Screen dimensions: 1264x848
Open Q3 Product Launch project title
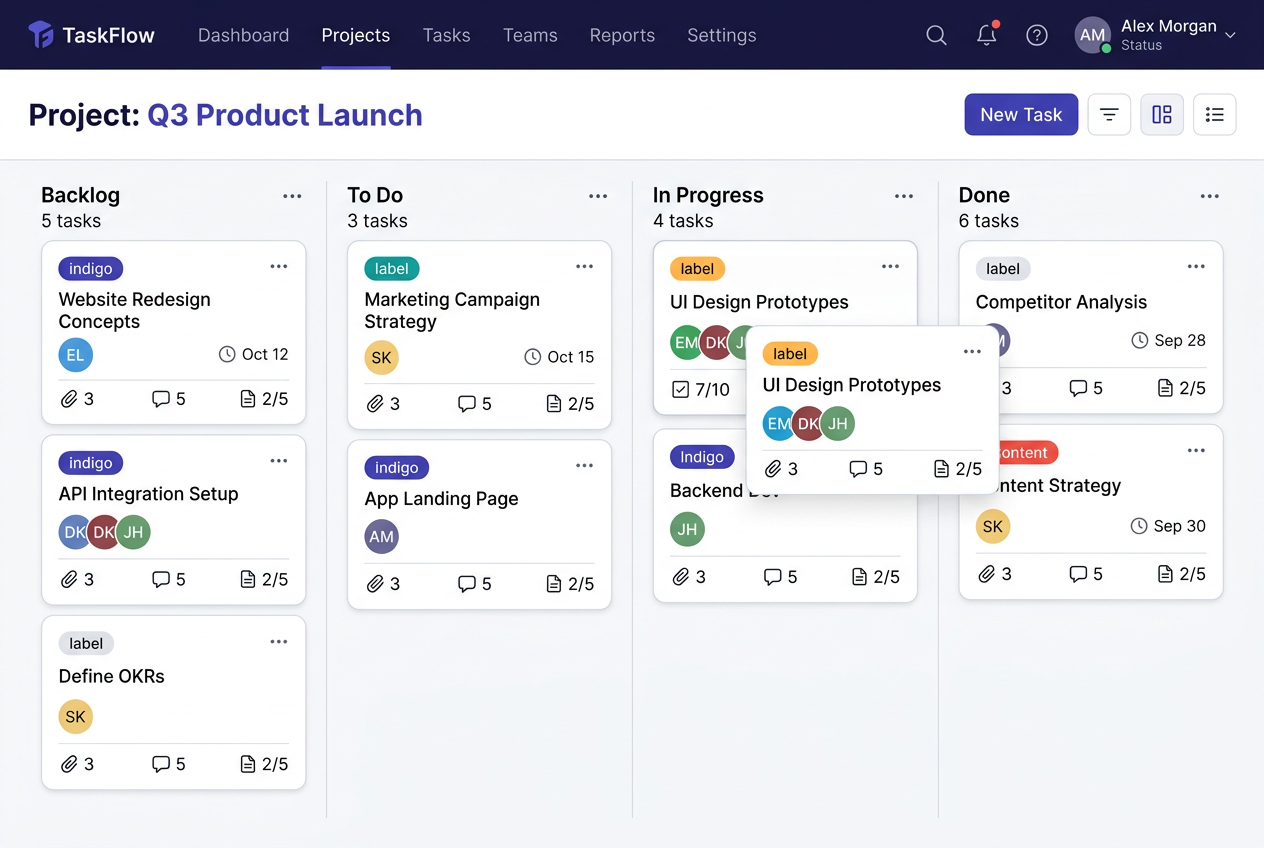tap(285, 115)
